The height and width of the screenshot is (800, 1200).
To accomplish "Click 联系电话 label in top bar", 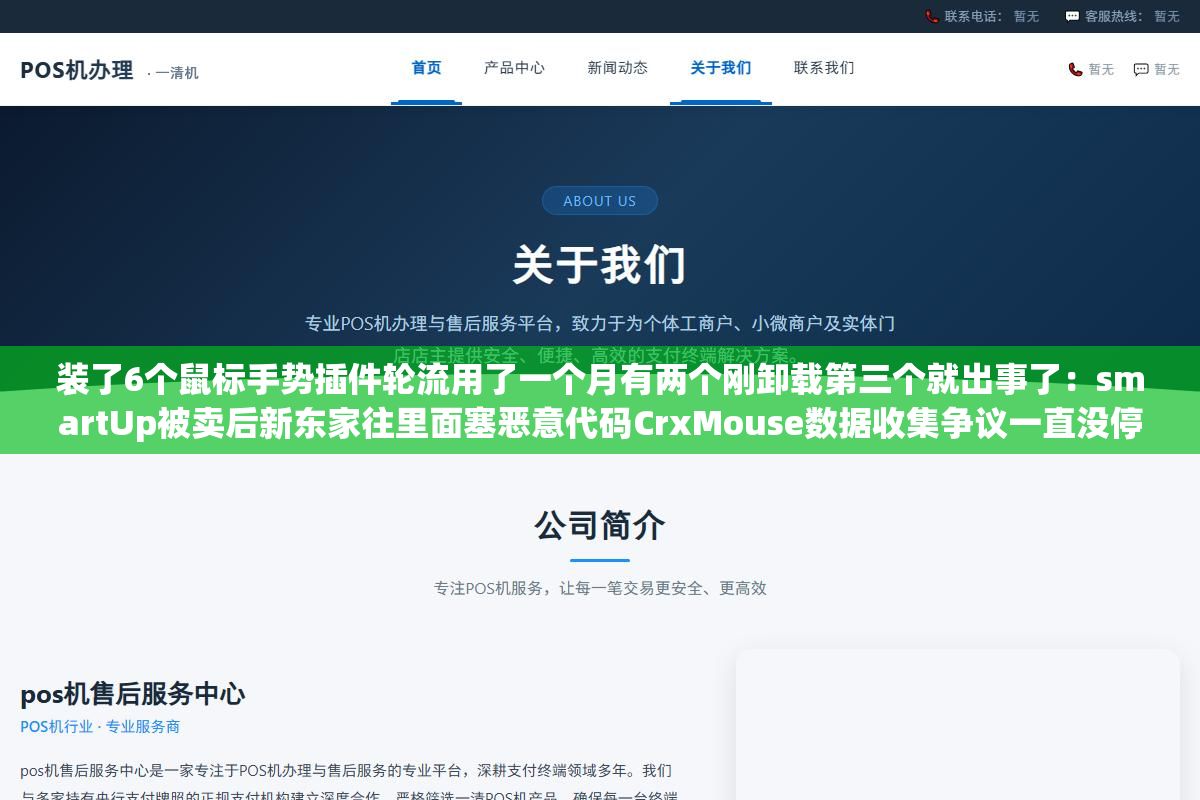I will 973,16.
